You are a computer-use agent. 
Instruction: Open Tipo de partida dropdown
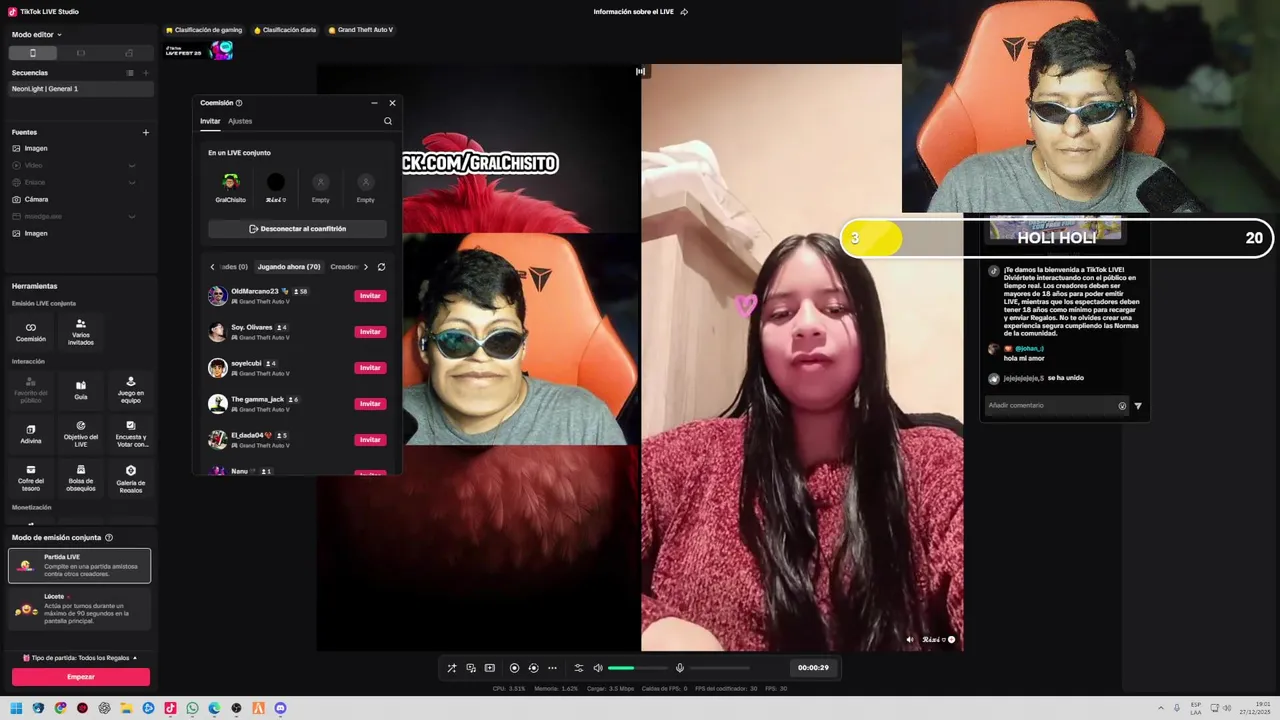[80, 658]
